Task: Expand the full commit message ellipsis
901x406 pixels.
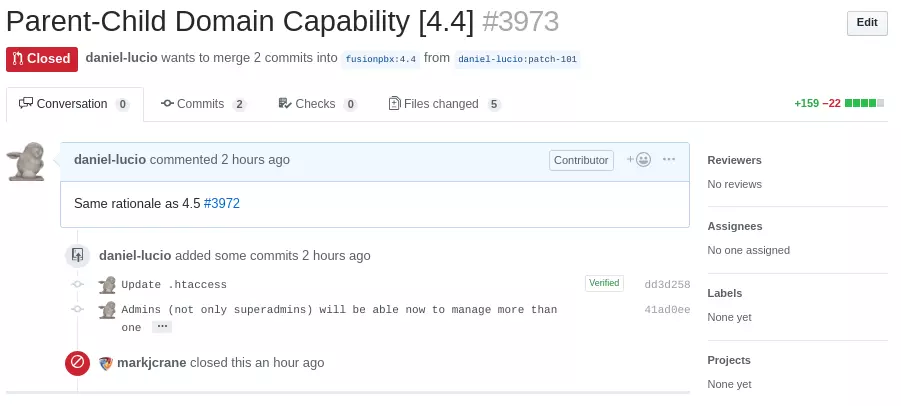Action: 162,327
